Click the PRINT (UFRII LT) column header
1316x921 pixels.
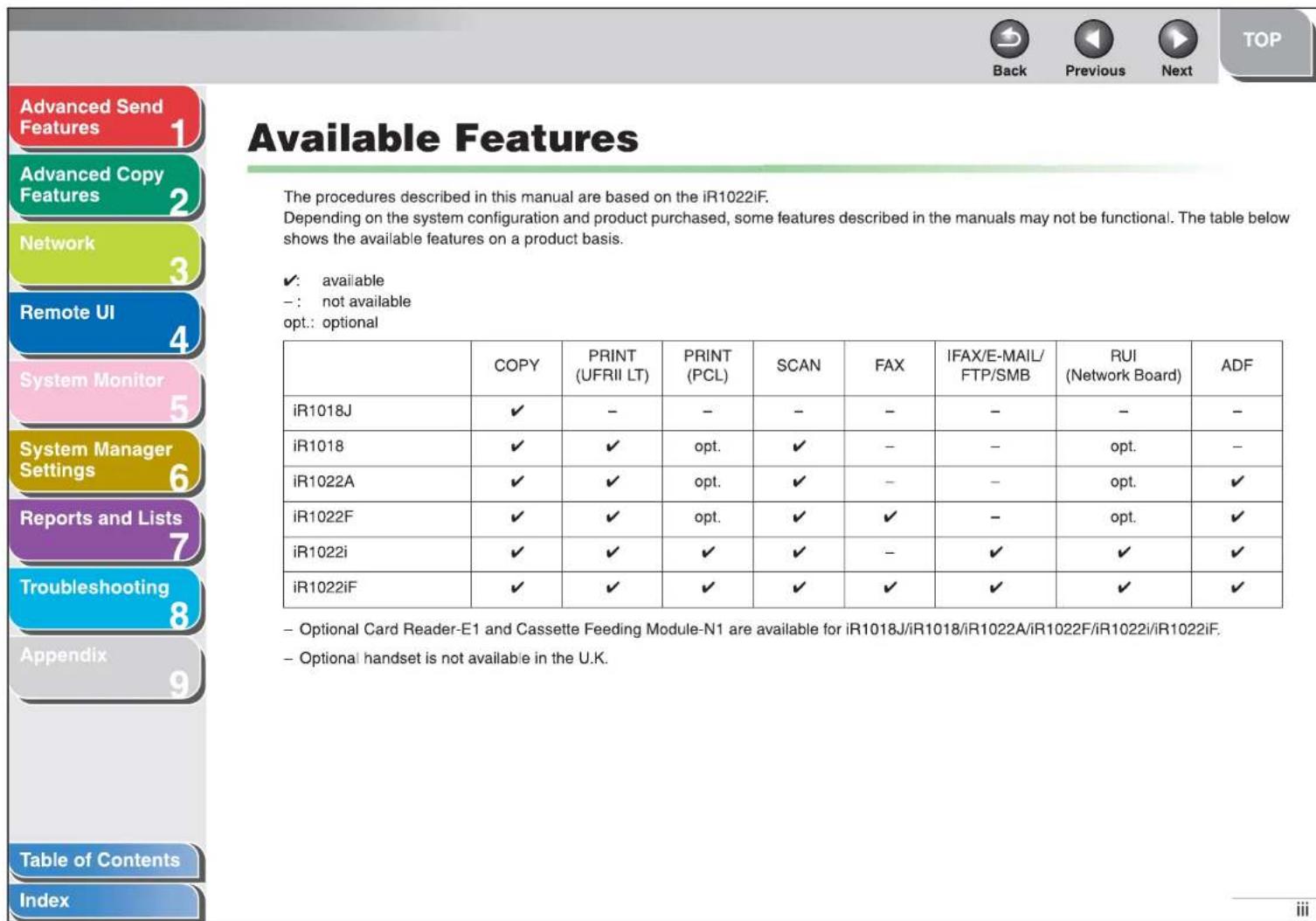(612, 365)
